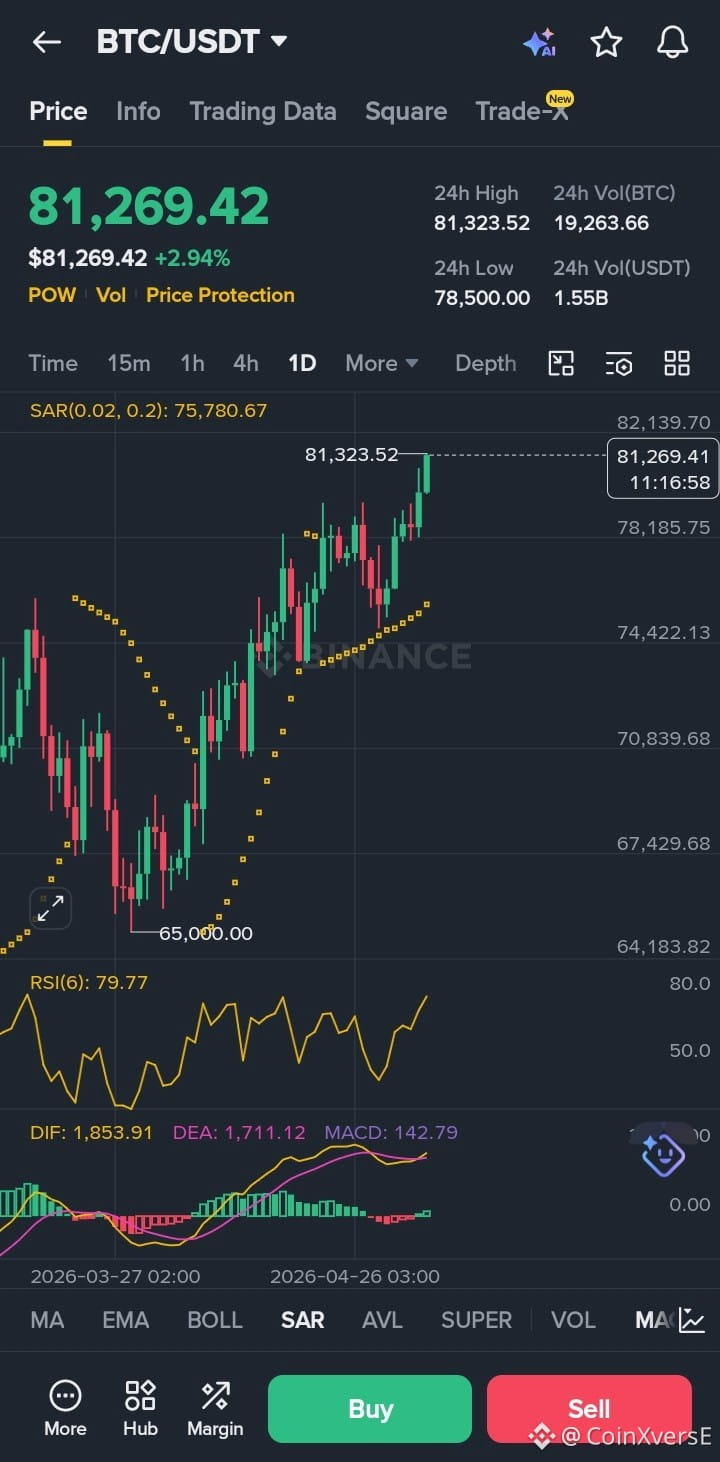
Task: Open the chart drawing tools icon
Action: (561, 364)
